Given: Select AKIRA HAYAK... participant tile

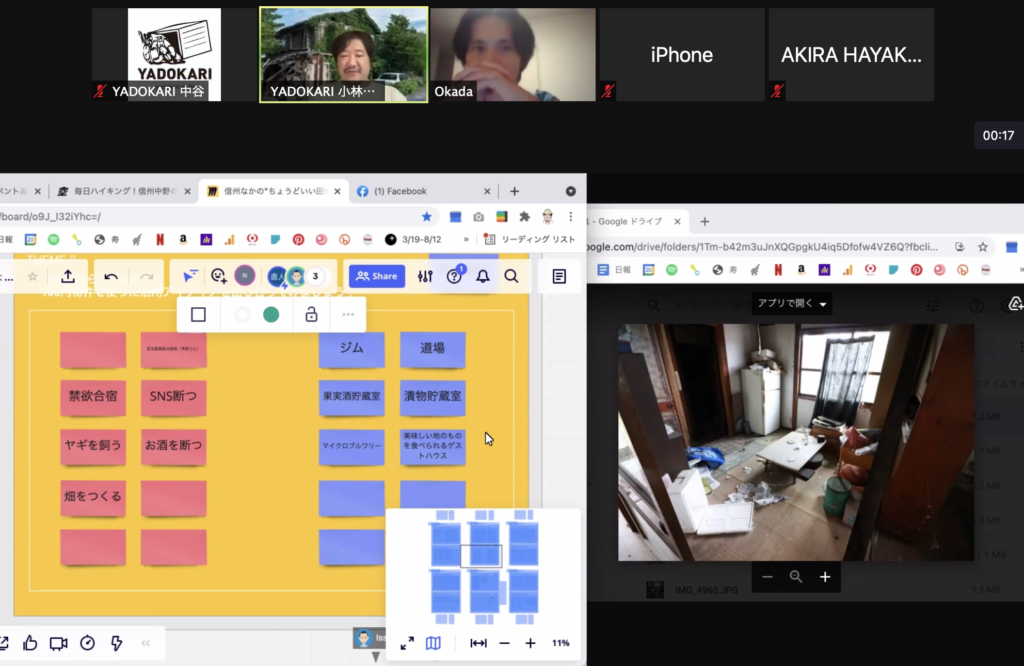Looking at the screenshot, I should coord(851,55).
